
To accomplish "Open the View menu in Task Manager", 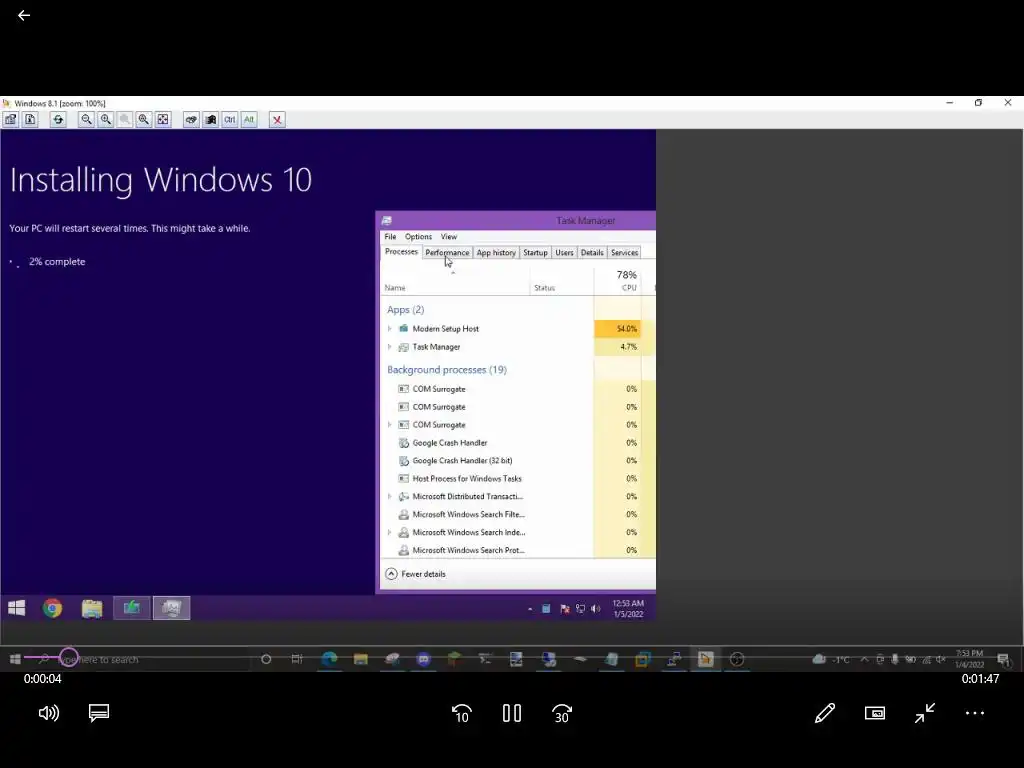I will [x=449, y=236].
